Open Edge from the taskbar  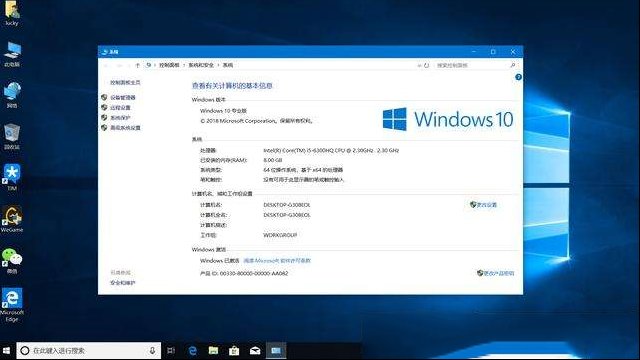pos(193,351)
